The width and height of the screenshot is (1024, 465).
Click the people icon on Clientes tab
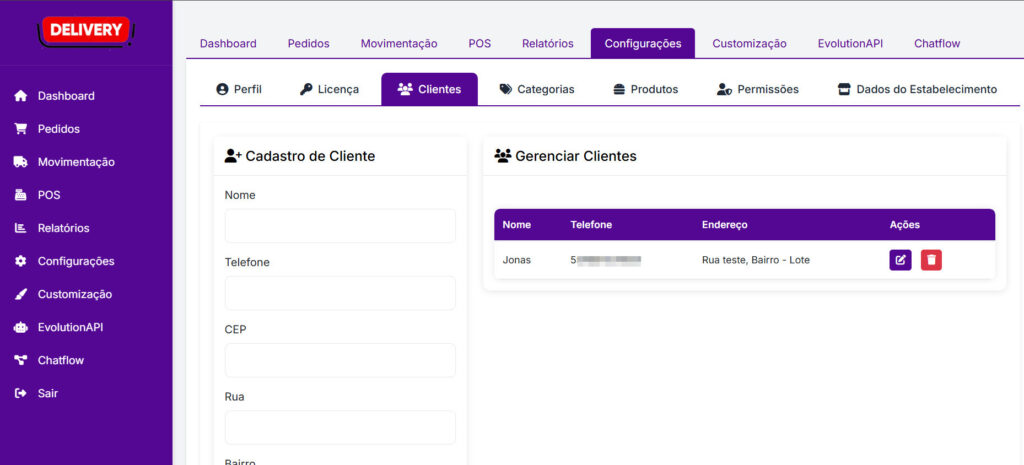(x=405, y=89)
